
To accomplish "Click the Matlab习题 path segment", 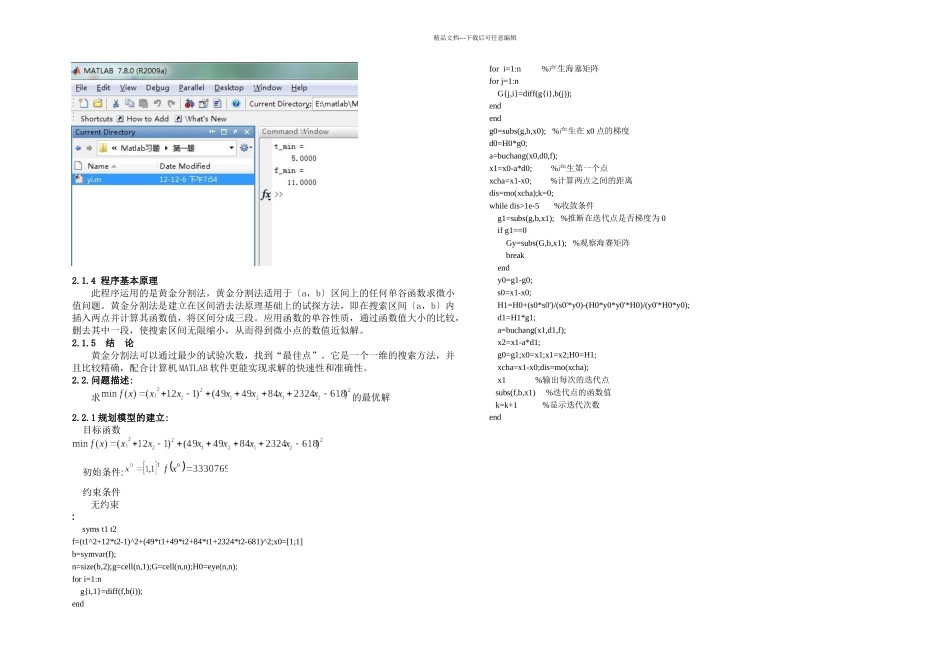I will coord(140,148).
